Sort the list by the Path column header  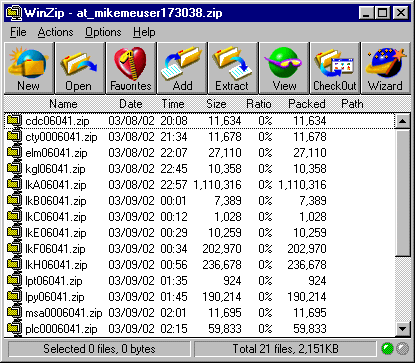point(352,104)
